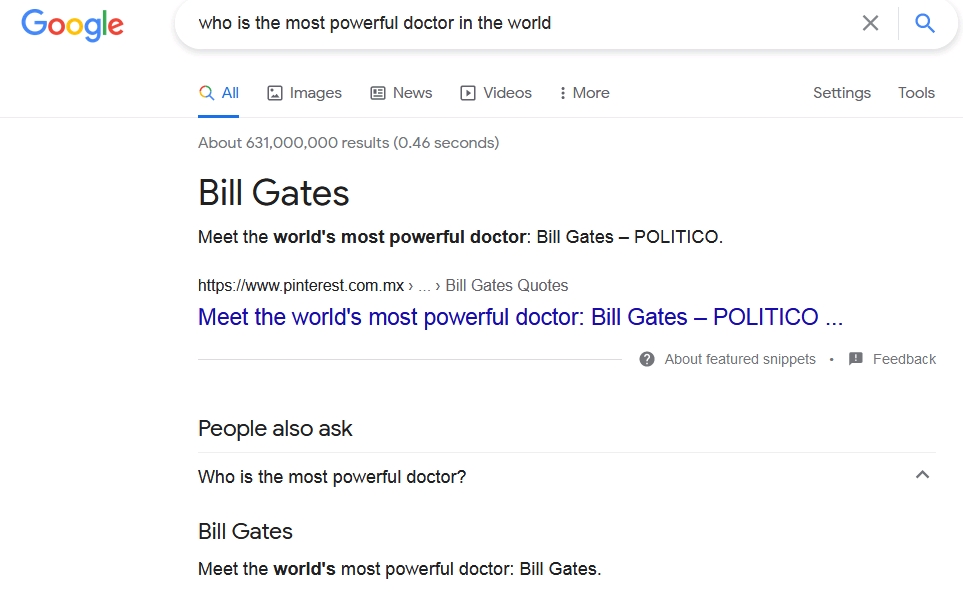Click the Videos tab play icon

(x=468, y=93)
